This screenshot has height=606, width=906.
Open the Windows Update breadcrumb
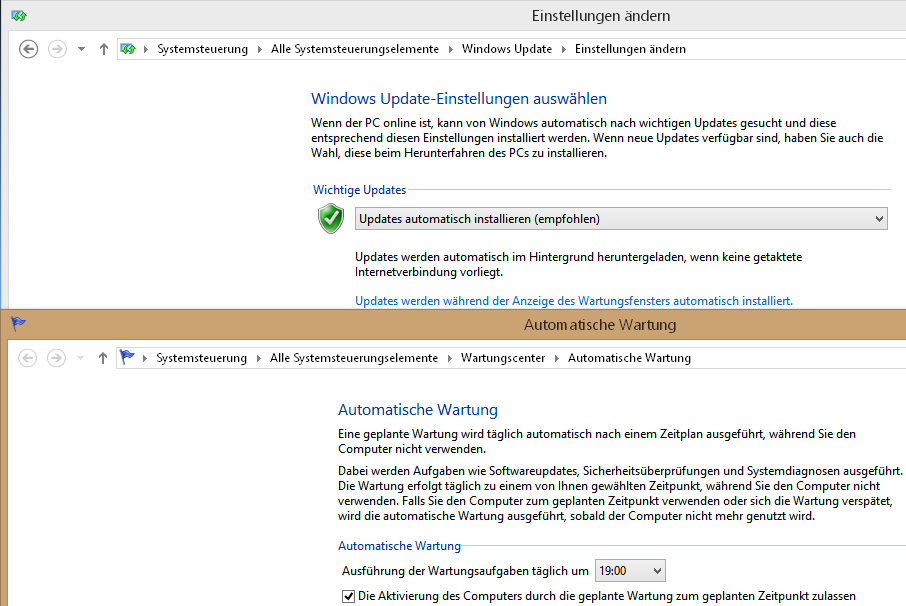click(x=507, y=49)
